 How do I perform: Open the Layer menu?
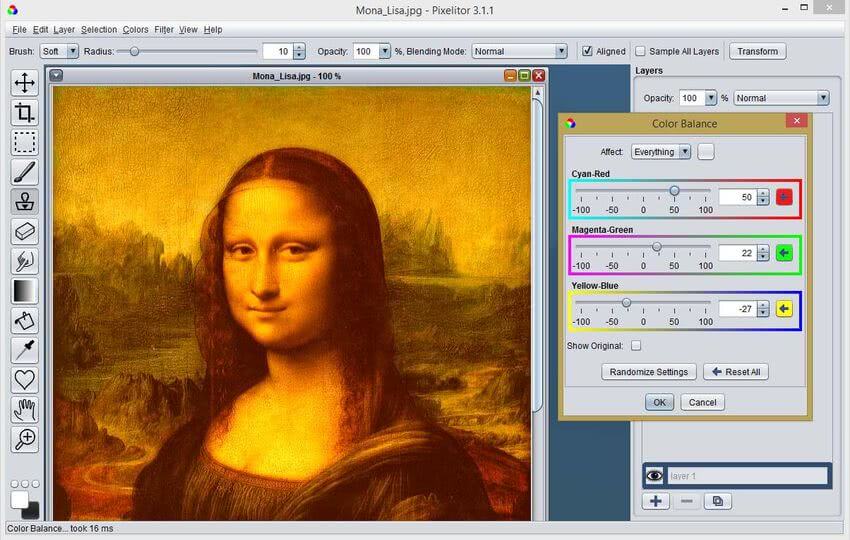(64, 29)
